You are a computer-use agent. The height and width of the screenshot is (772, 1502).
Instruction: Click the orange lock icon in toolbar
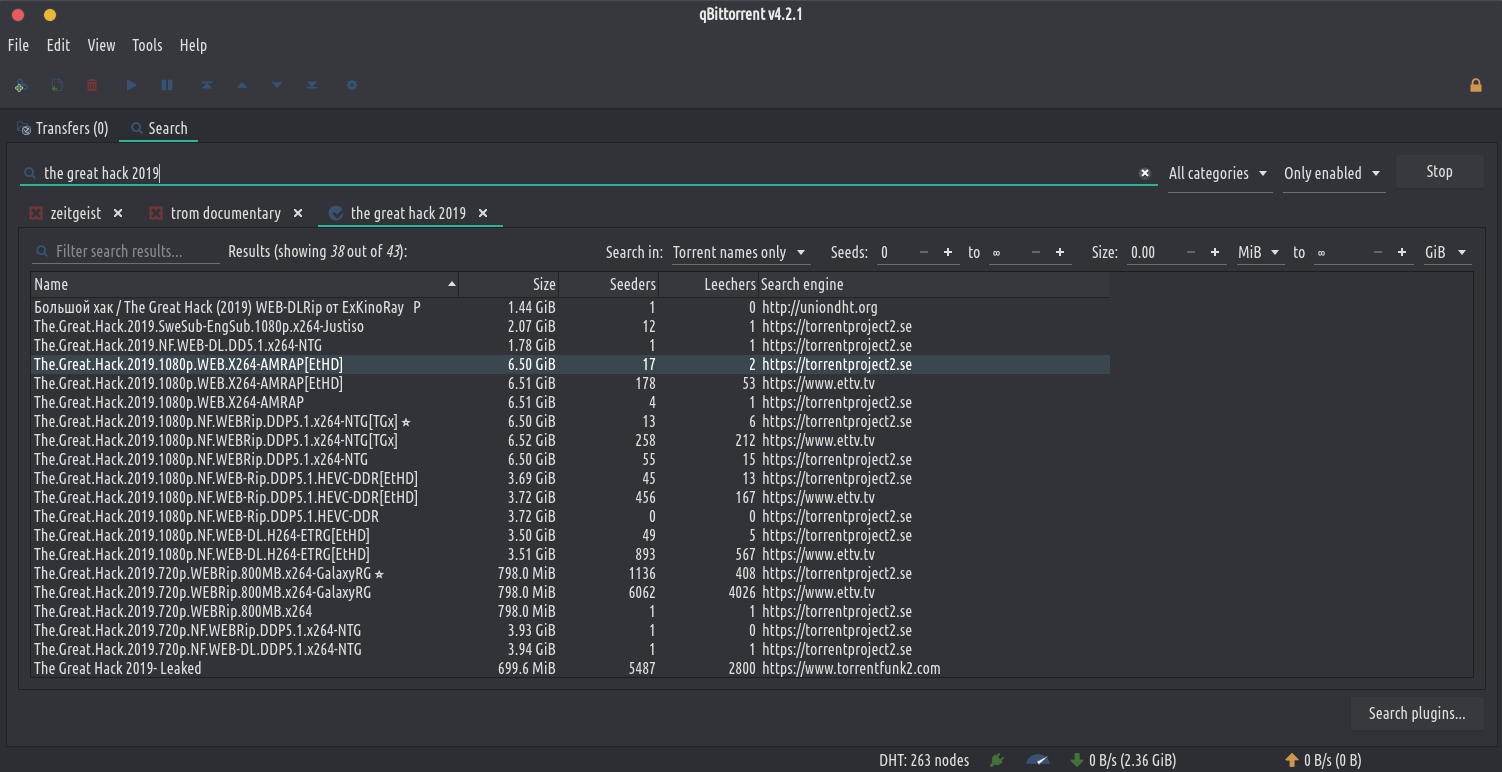1476,86
